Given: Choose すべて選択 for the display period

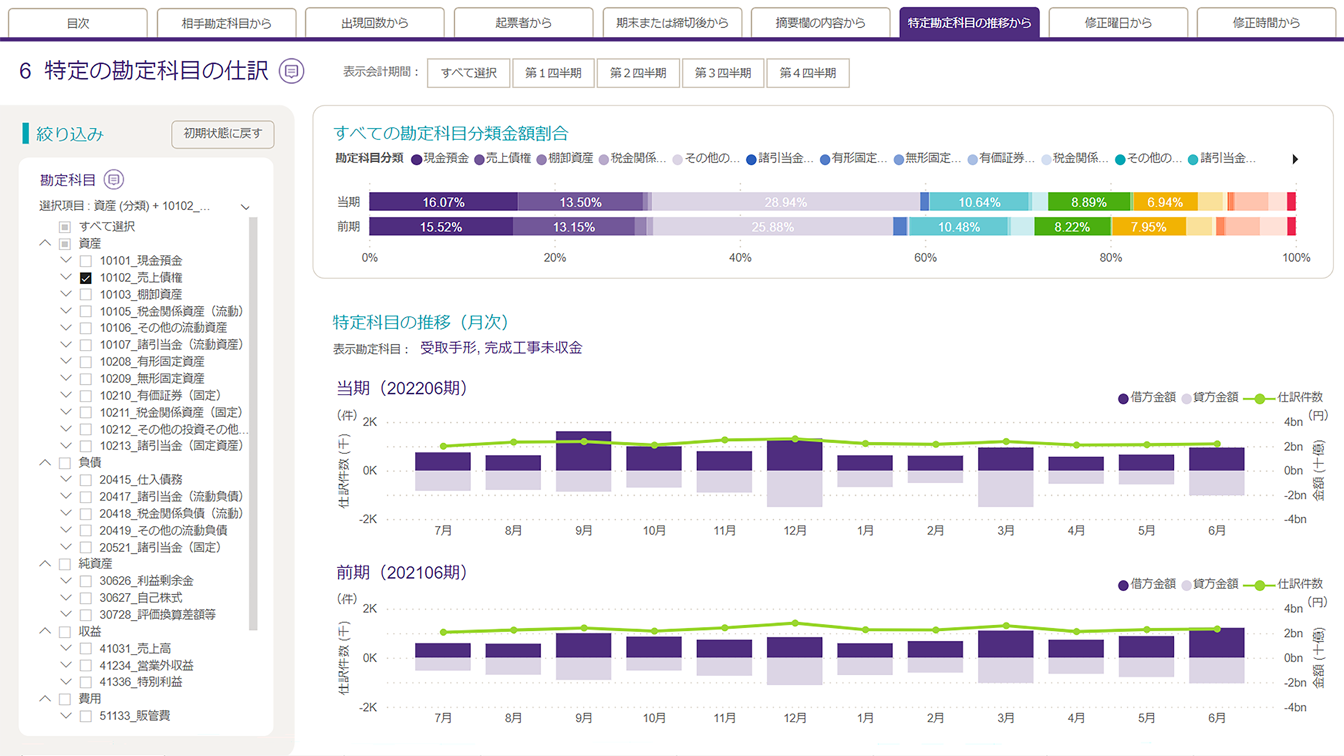Looking at the screenshot, I should pyautogui.click(x=469, y=73).
